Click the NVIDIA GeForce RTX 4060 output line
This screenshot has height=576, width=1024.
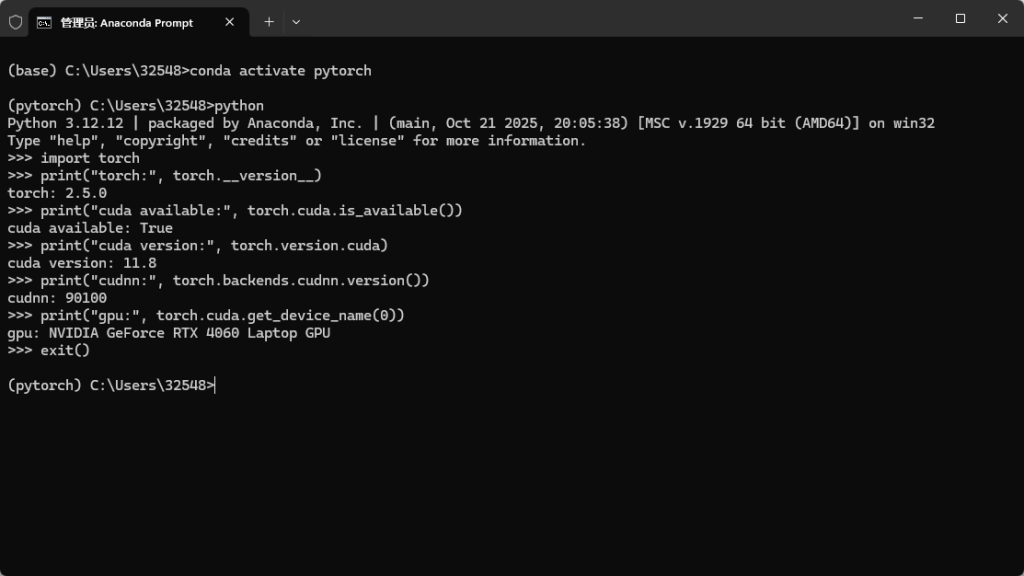click(x=168, y=333)
